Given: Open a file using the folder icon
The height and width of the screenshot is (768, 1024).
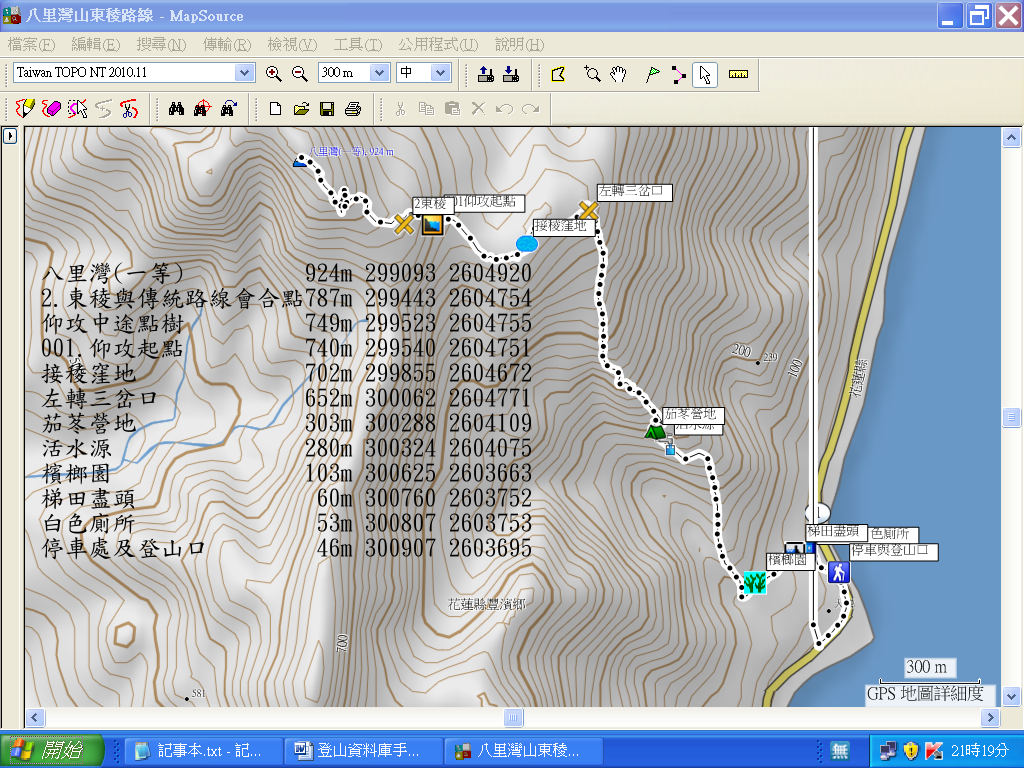Looking at the screenshot, I should (301, 108).
